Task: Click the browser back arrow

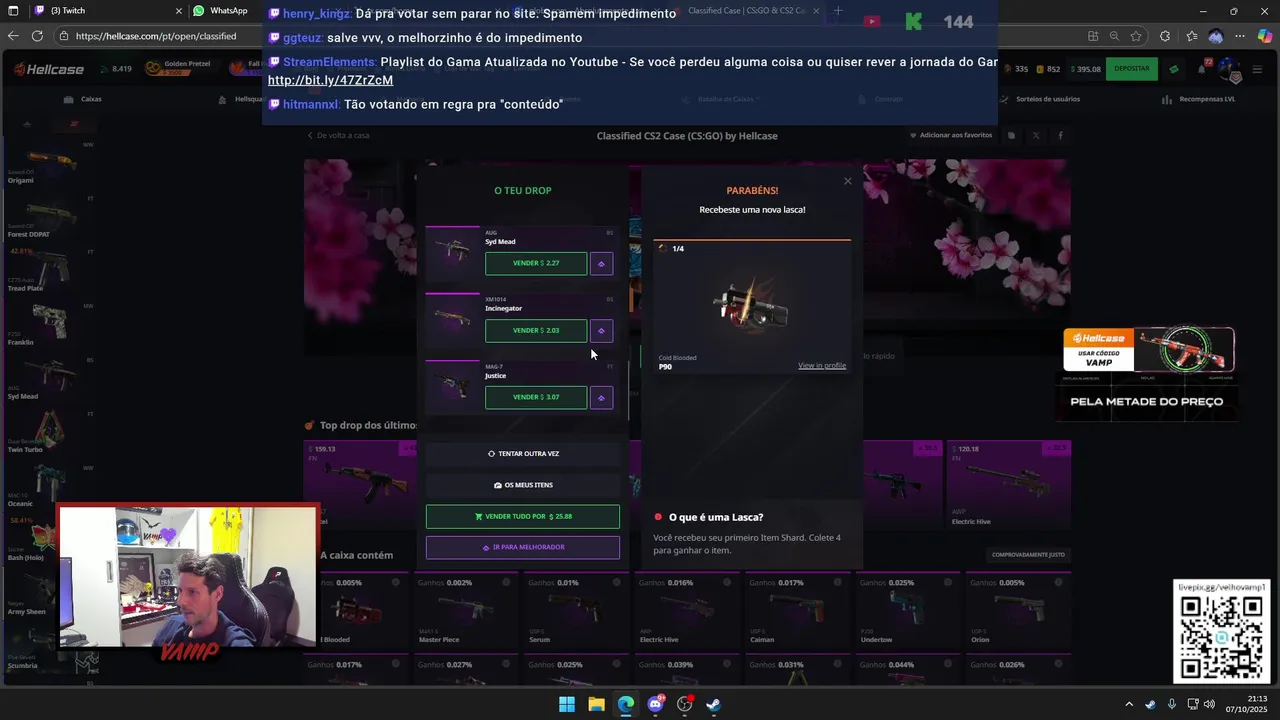Action: click(x=12, y=36)
